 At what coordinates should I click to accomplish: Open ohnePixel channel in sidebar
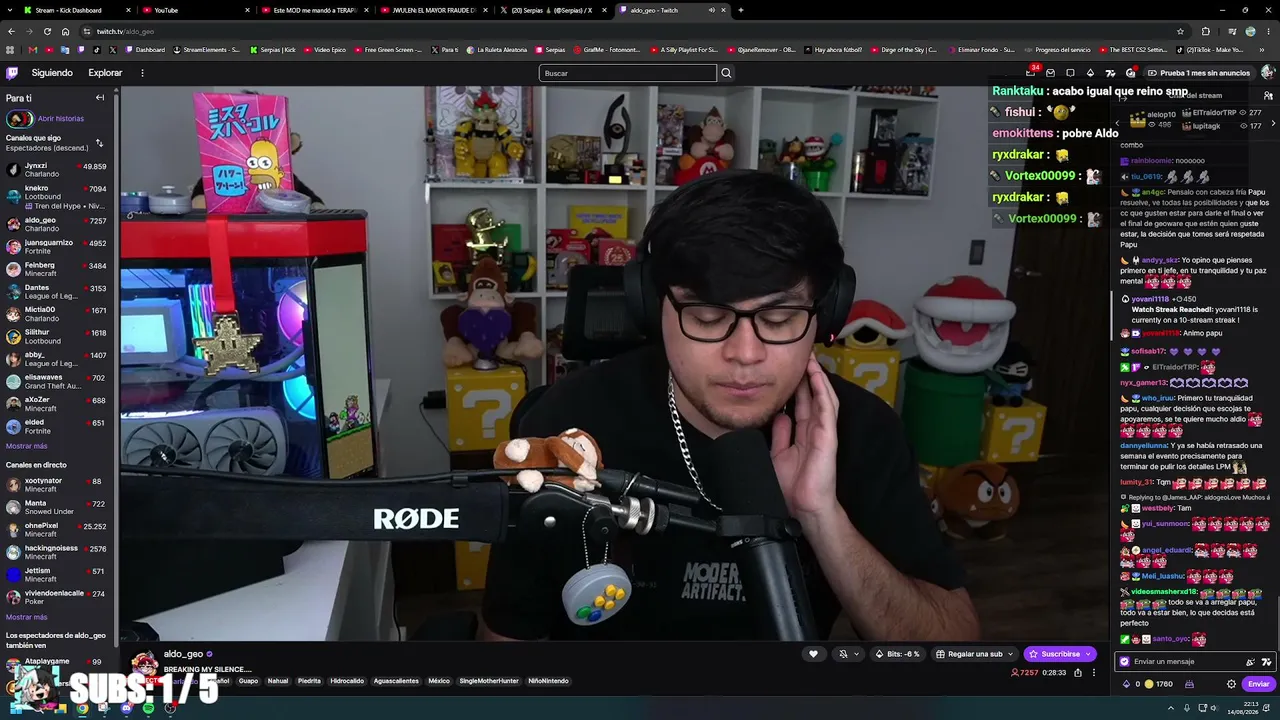point(59,530)
